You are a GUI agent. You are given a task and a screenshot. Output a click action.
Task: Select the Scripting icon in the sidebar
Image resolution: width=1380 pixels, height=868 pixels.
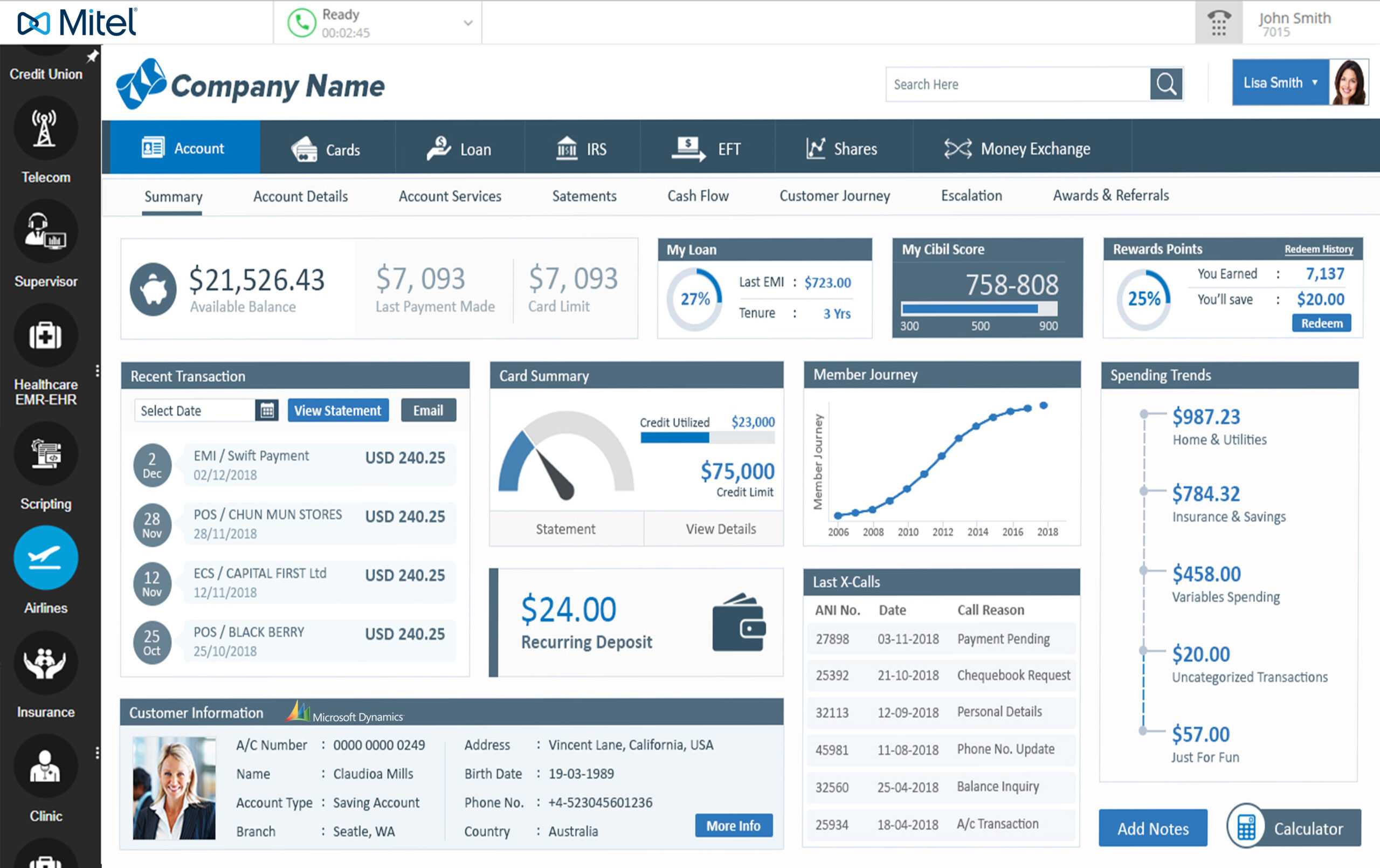click(x=45, y=453)
